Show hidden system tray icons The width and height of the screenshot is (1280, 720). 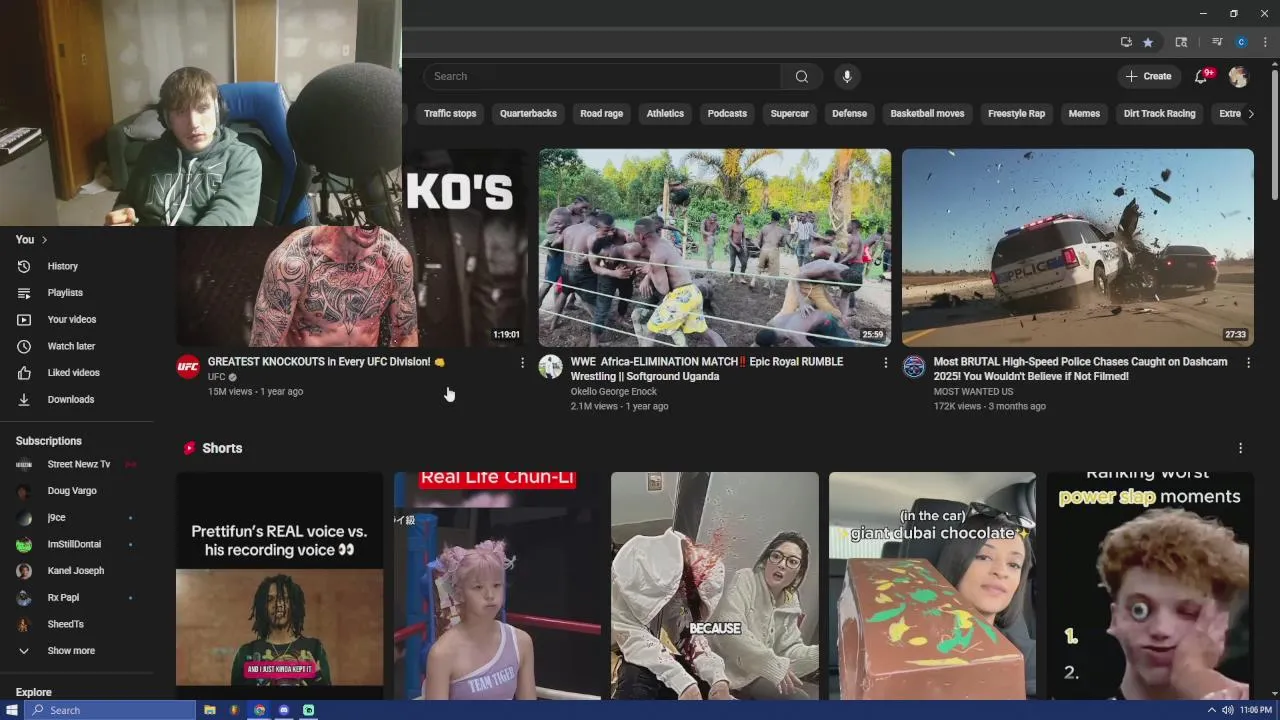[x=1212, y=710]
